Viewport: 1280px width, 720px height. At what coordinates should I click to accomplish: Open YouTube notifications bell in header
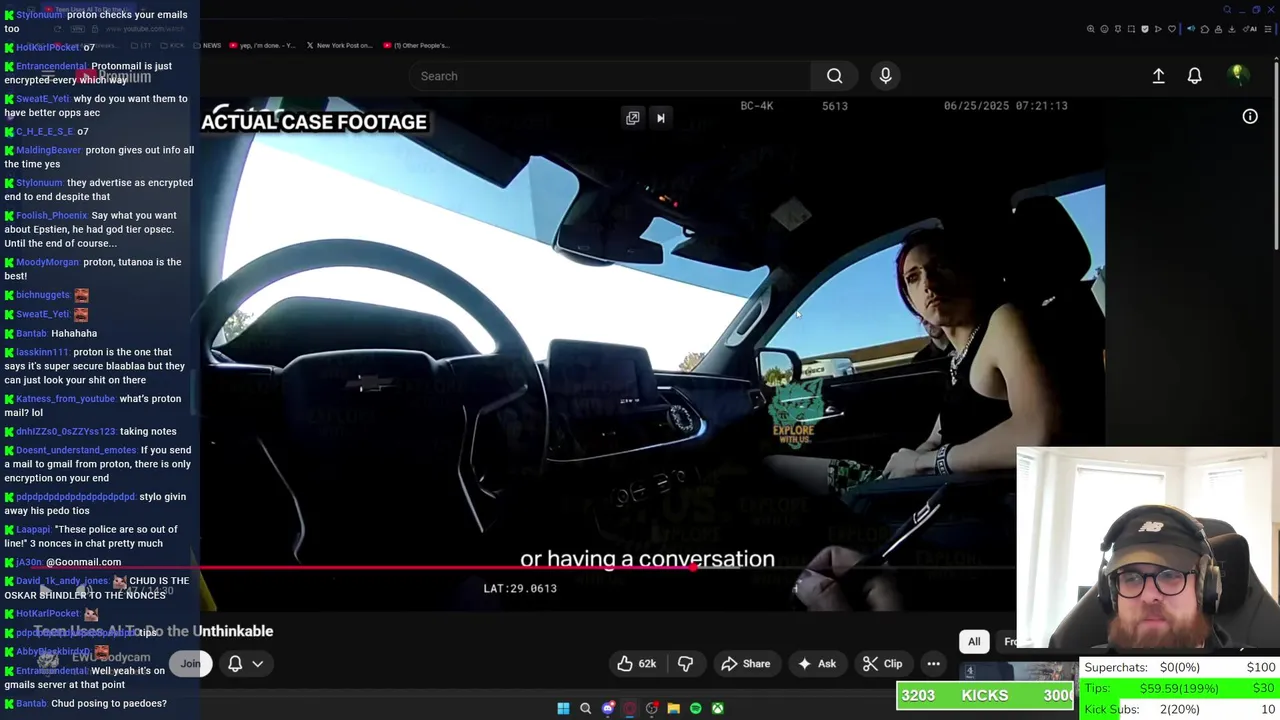1194,76
